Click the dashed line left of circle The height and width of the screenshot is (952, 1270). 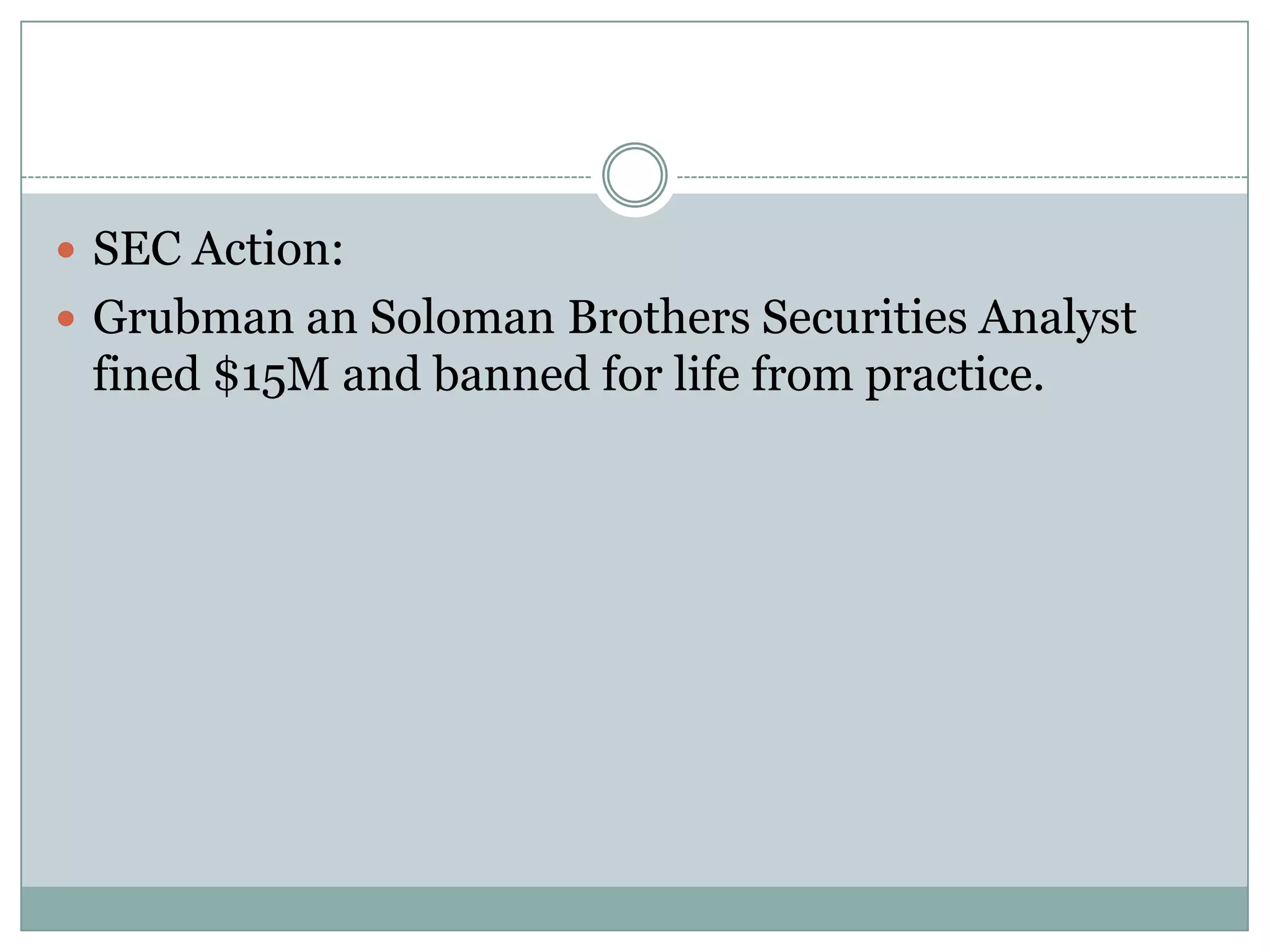pyautogui.click(x=306, y=177)
